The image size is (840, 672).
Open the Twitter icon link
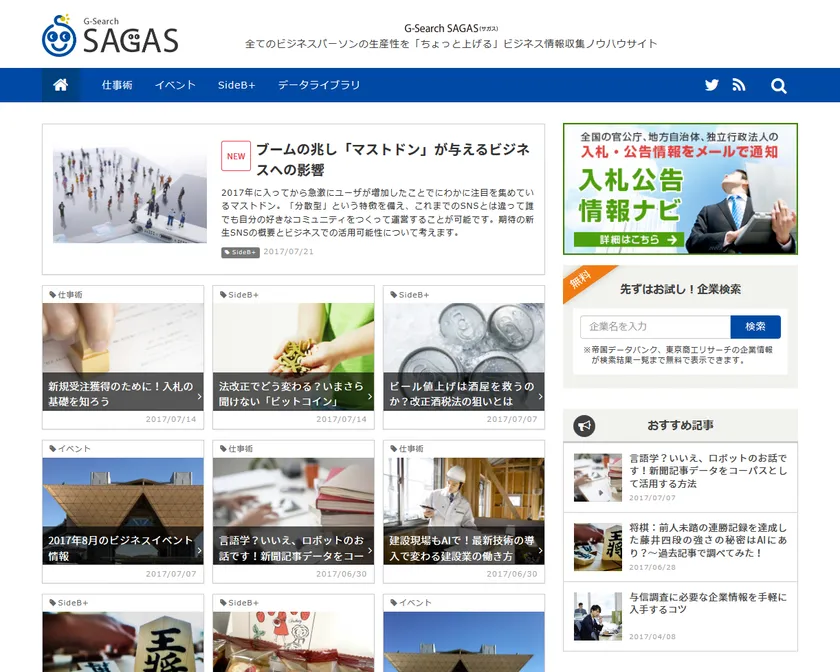pos(712,85)
